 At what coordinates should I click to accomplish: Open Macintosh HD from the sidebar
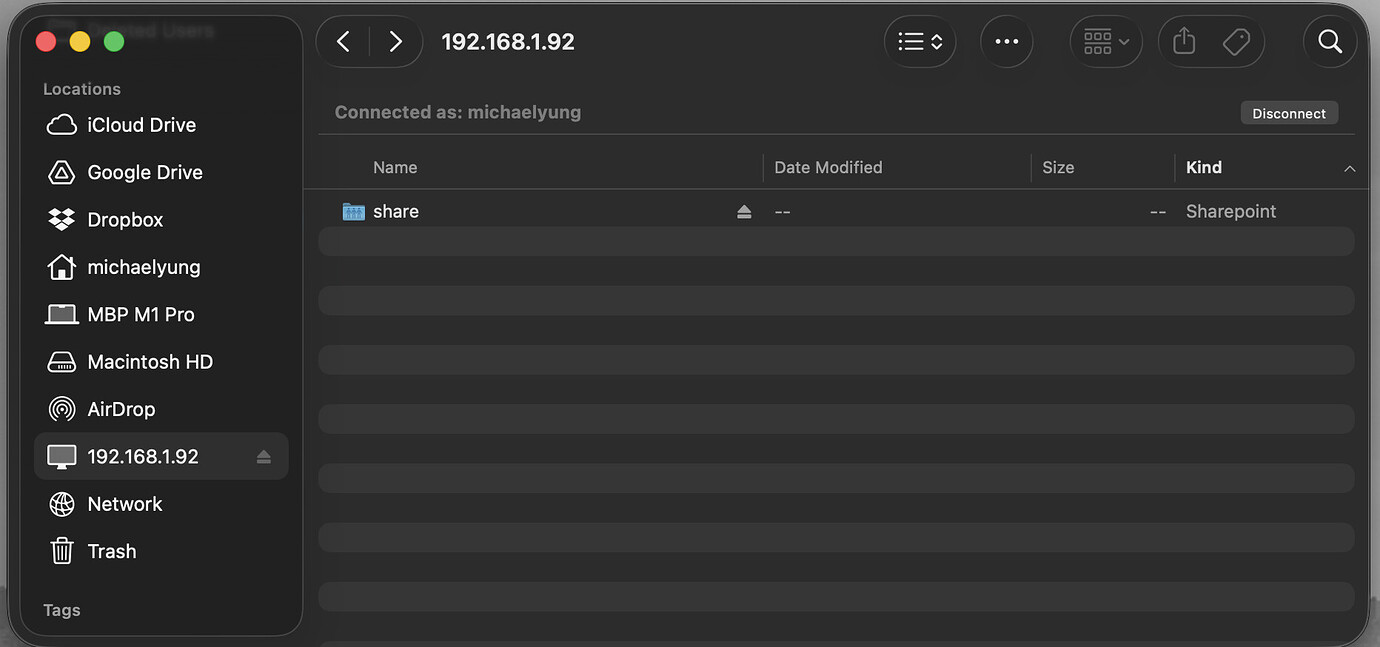point(150,361)
